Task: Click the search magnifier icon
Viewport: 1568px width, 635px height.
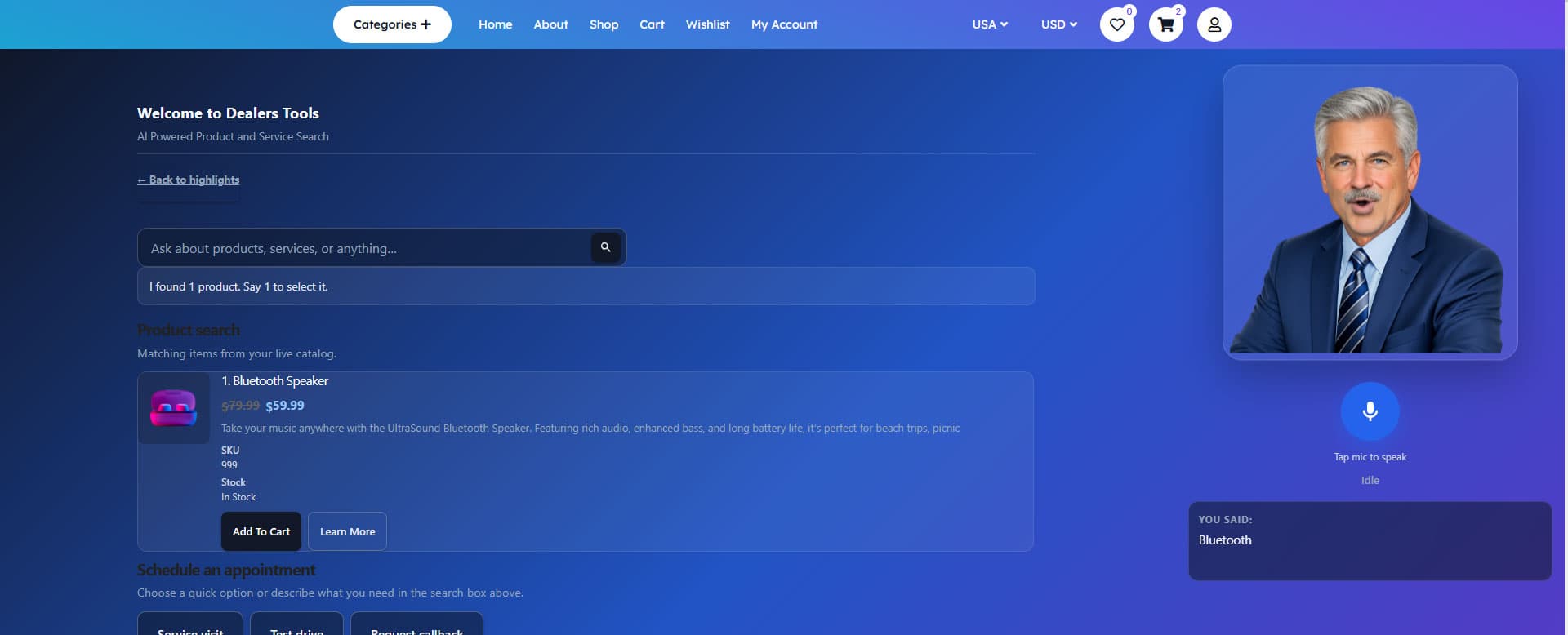Action: (x=605, y=247)
